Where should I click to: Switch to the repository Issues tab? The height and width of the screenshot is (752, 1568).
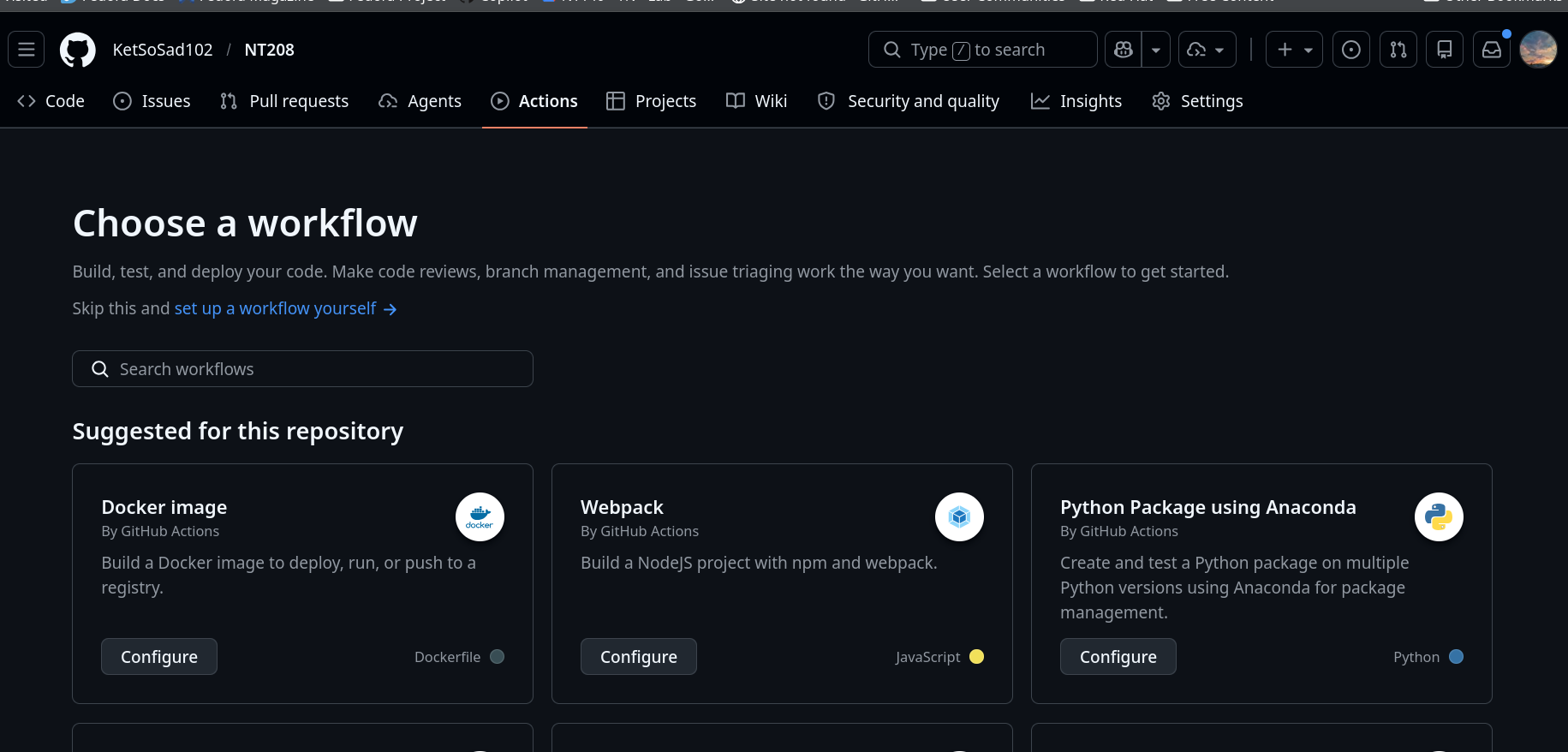pyautogui.click(x=152, y=101)
